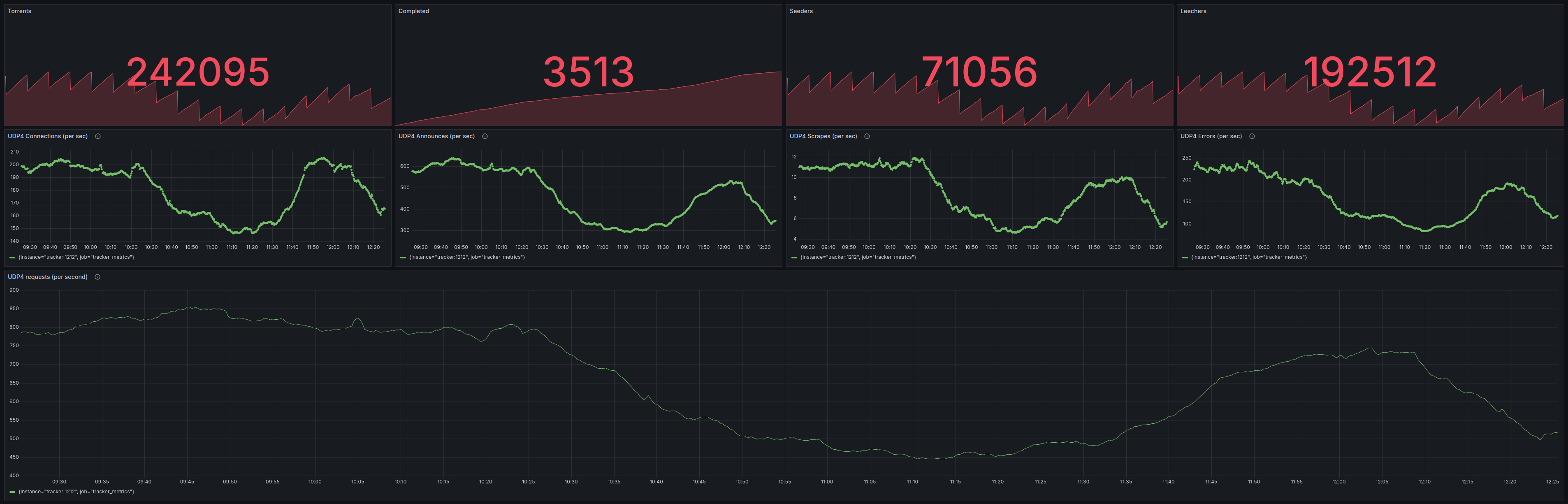
Task: Open info icon next to UDP4 Announces title
Action: tap(485, 136)
